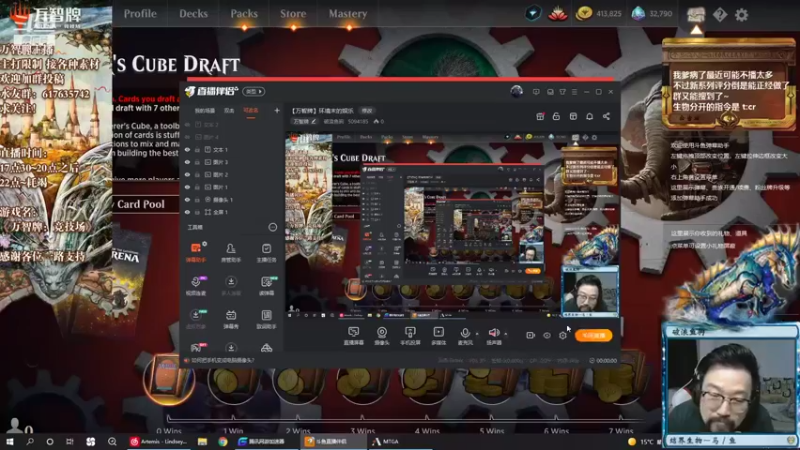Screen dimensions: 800x450
Task: Hide the 图片 2 layer
Action: [x=187, y=174]
